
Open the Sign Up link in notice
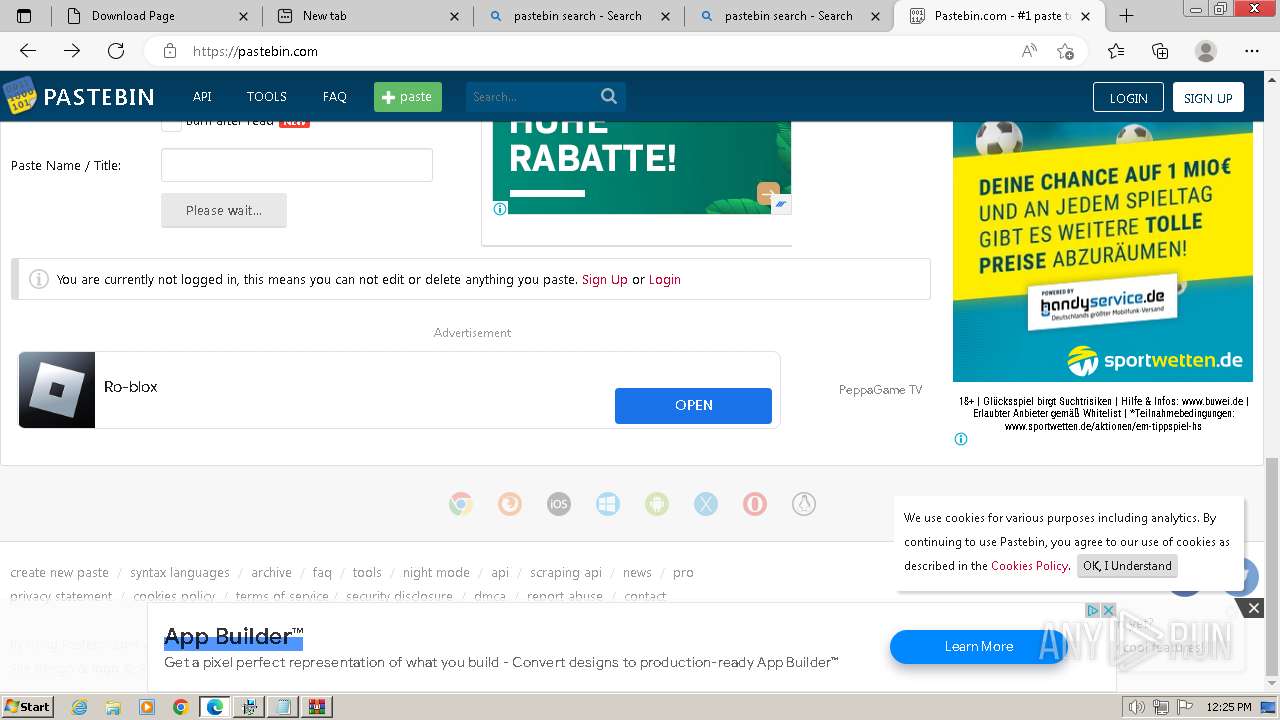tap(605, 280)
